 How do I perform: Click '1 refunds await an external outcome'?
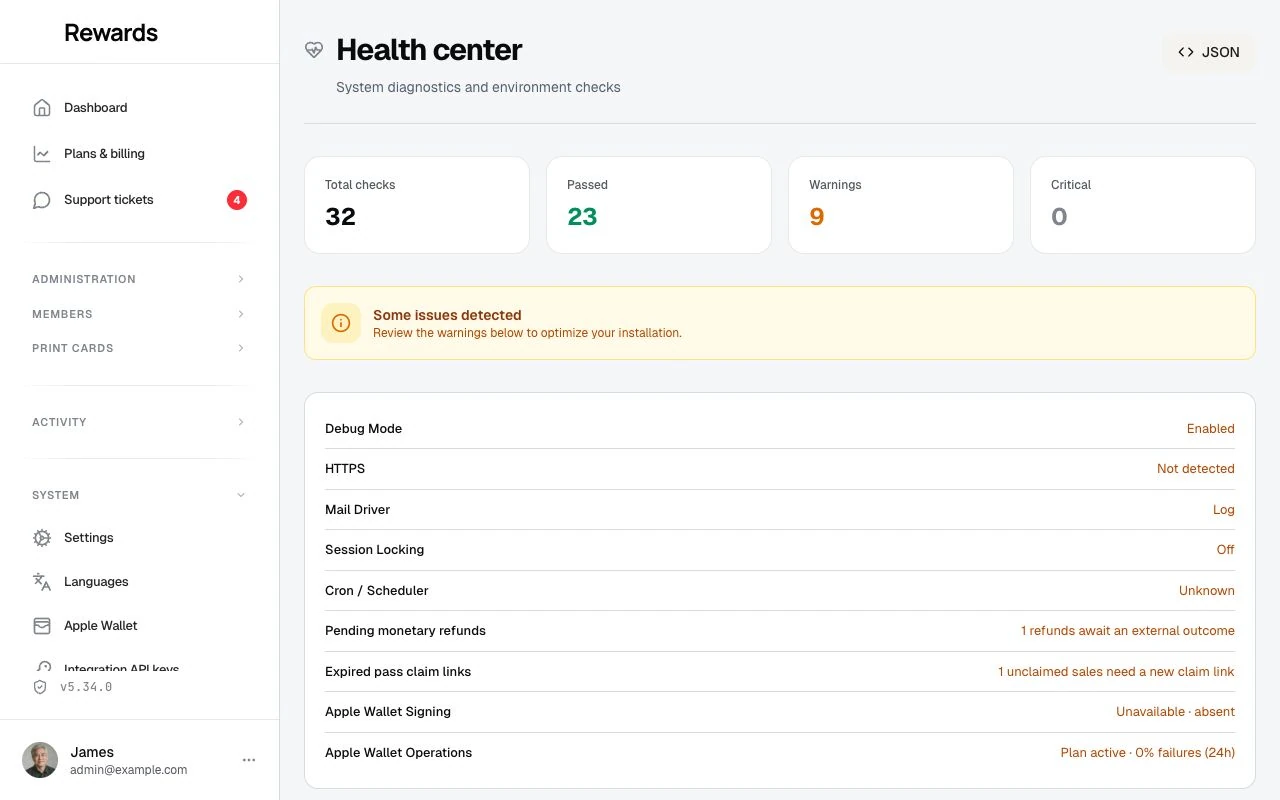(1128, 631)
